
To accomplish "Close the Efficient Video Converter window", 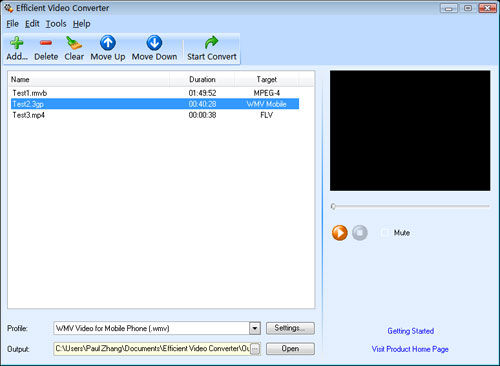I will 487,8.
